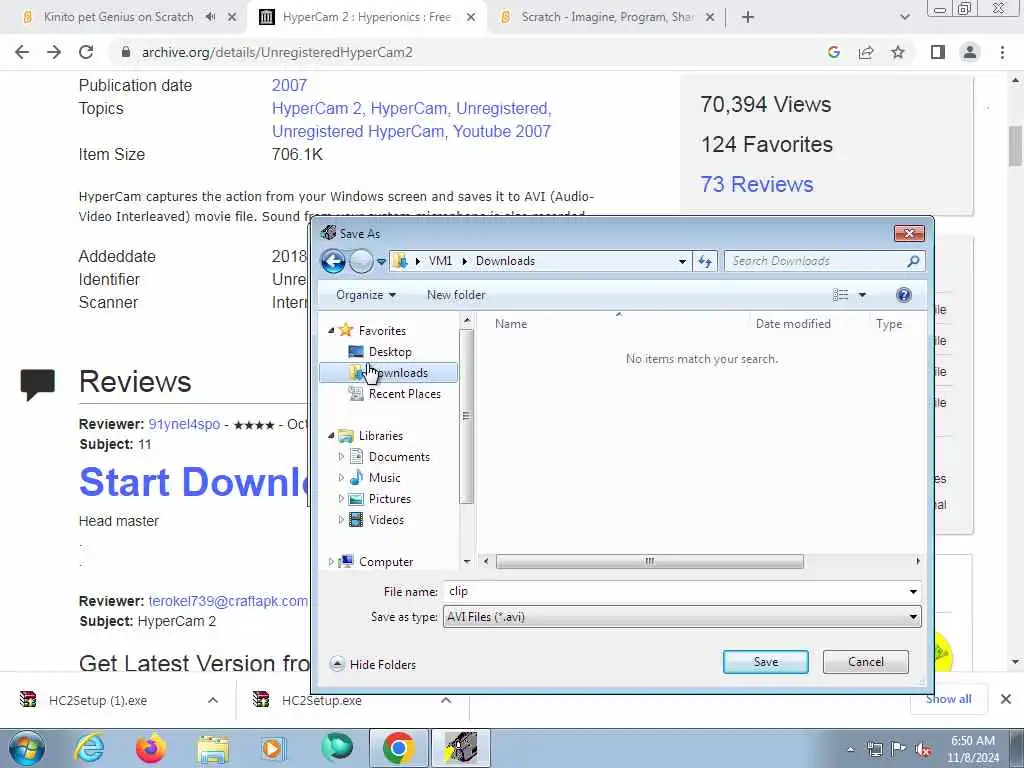
Task: Click the Save button
Action: [x=765, y=662]
